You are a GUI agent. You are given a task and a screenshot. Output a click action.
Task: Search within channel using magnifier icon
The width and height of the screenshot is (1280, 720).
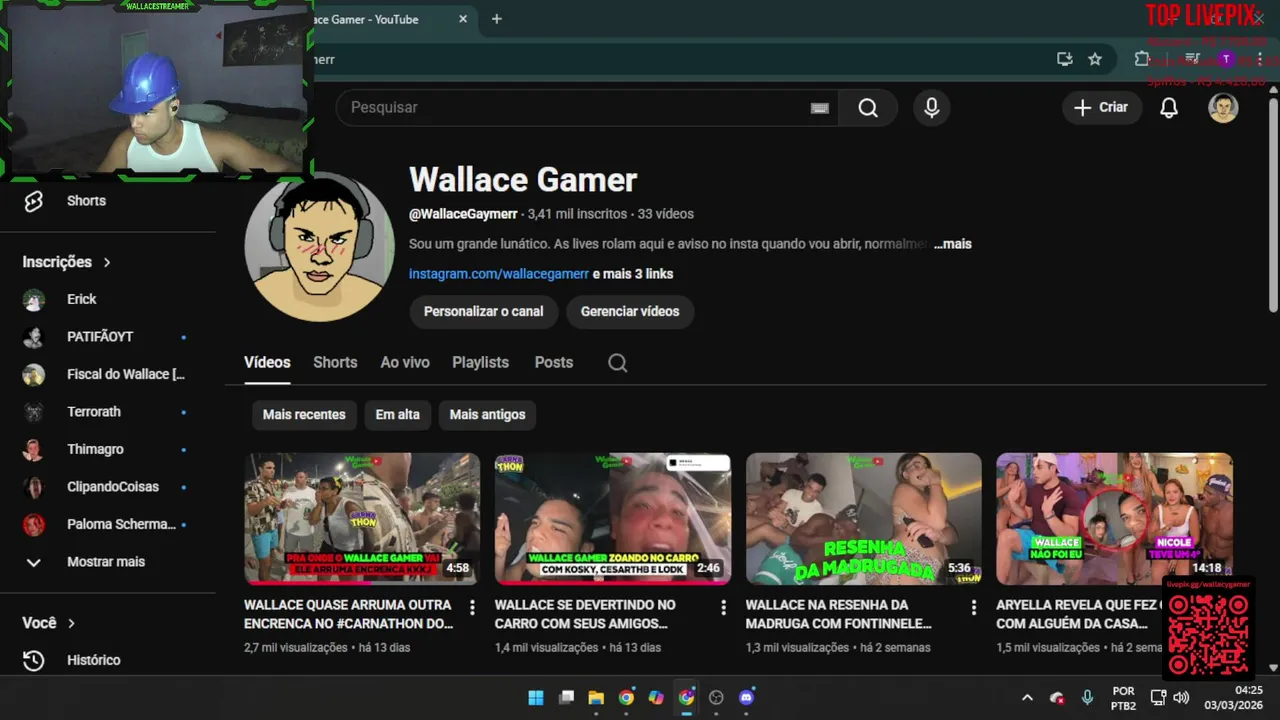point(618,363)
